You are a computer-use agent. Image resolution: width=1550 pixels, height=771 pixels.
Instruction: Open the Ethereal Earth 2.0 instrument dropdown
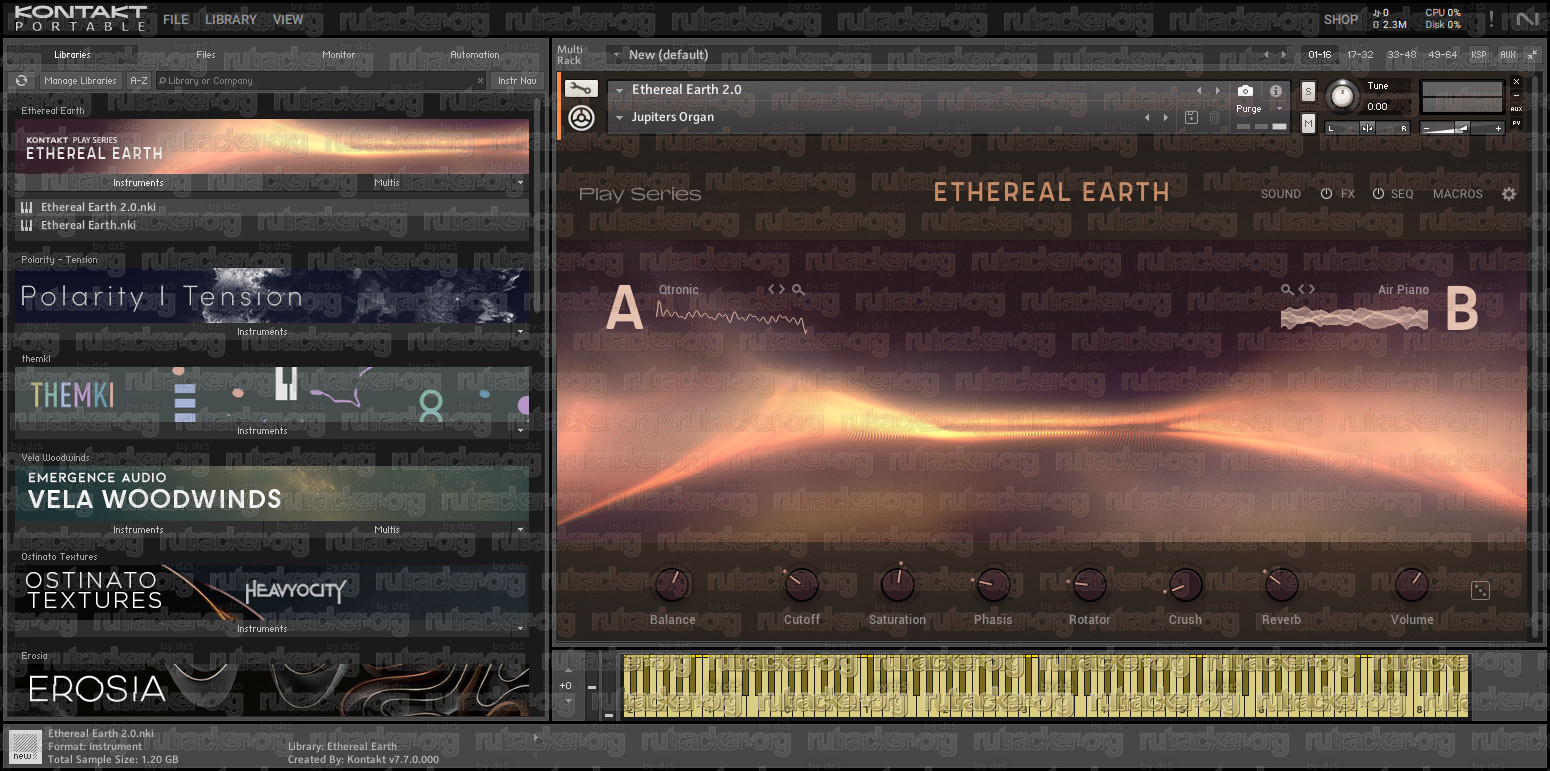pos(619,90)
